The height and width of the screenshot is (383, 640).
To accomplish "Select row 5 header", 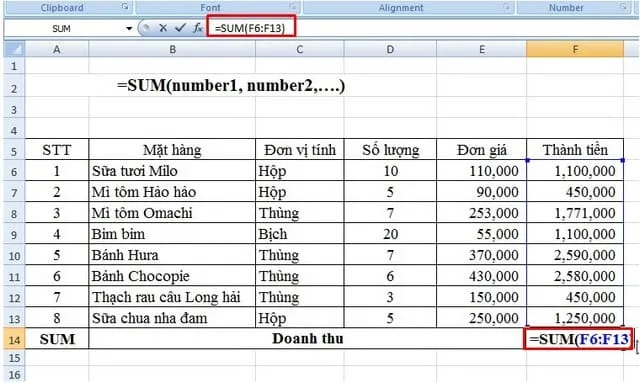I will (14, 150).
